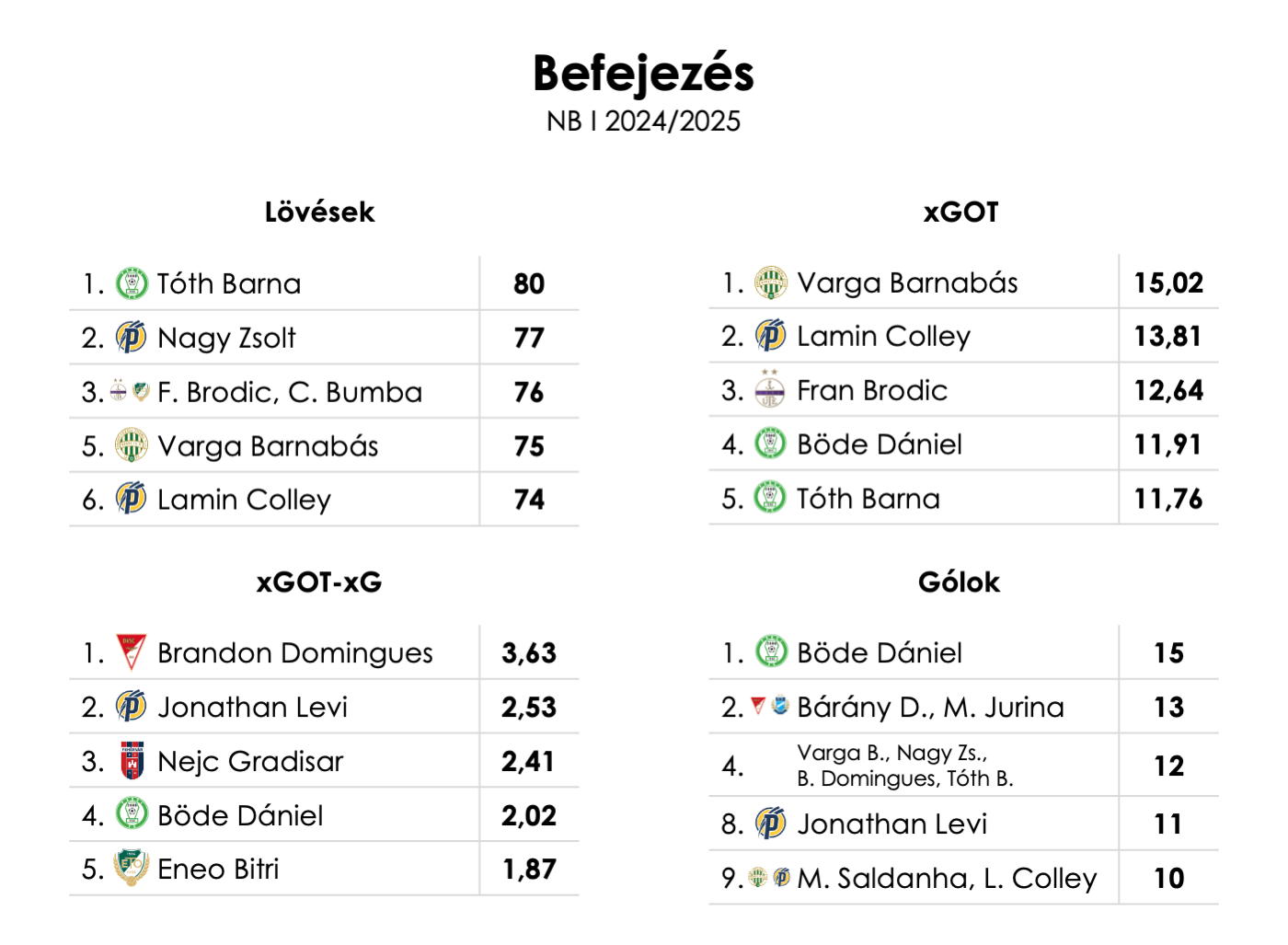Image resolution: width=1288 pixels, height=945 pixels.
Task: Click the crest beside Lamin Colley in xGOT table
Action: tap(771, 336)
